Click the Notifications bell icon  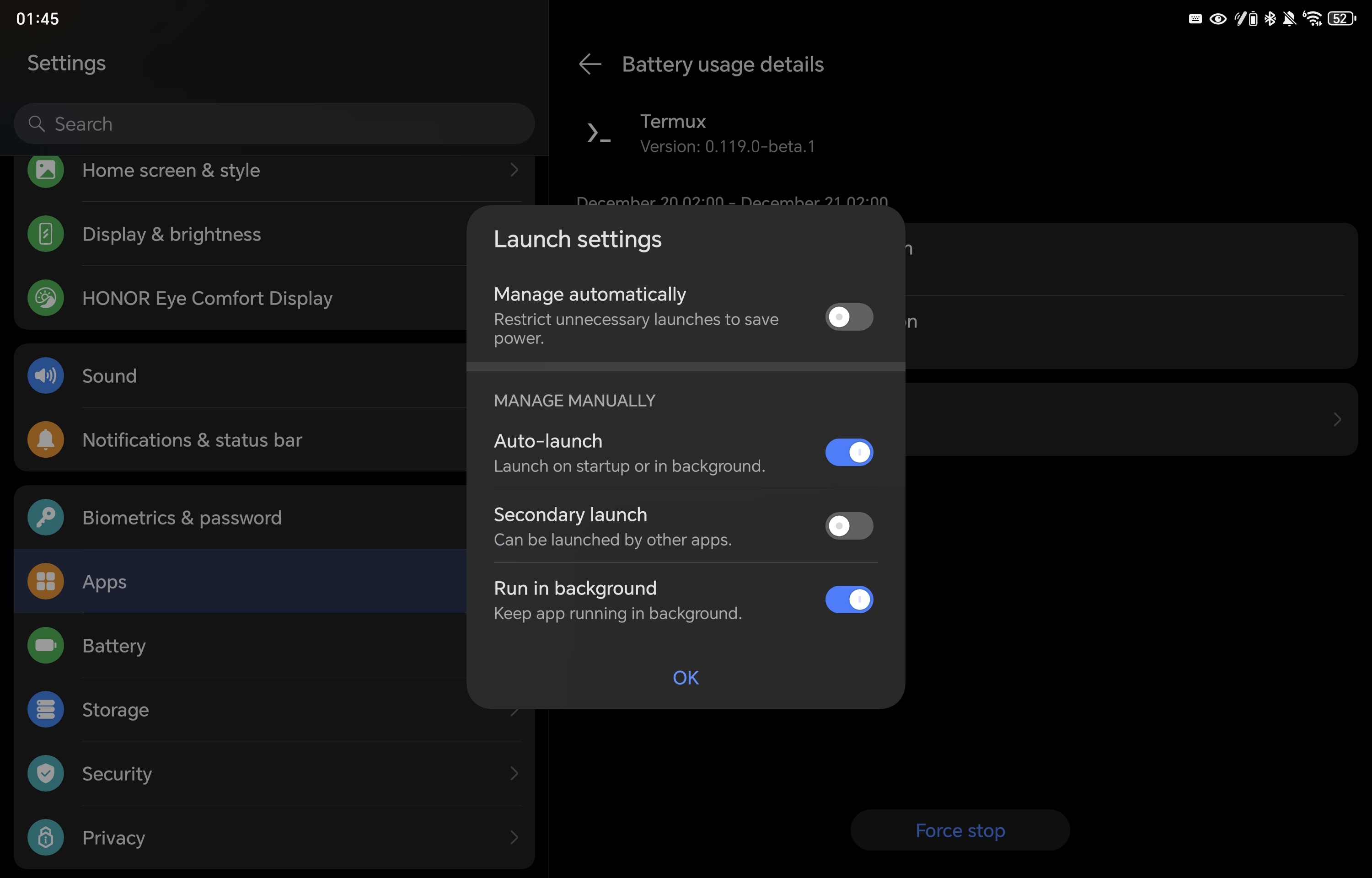point(46,439)
